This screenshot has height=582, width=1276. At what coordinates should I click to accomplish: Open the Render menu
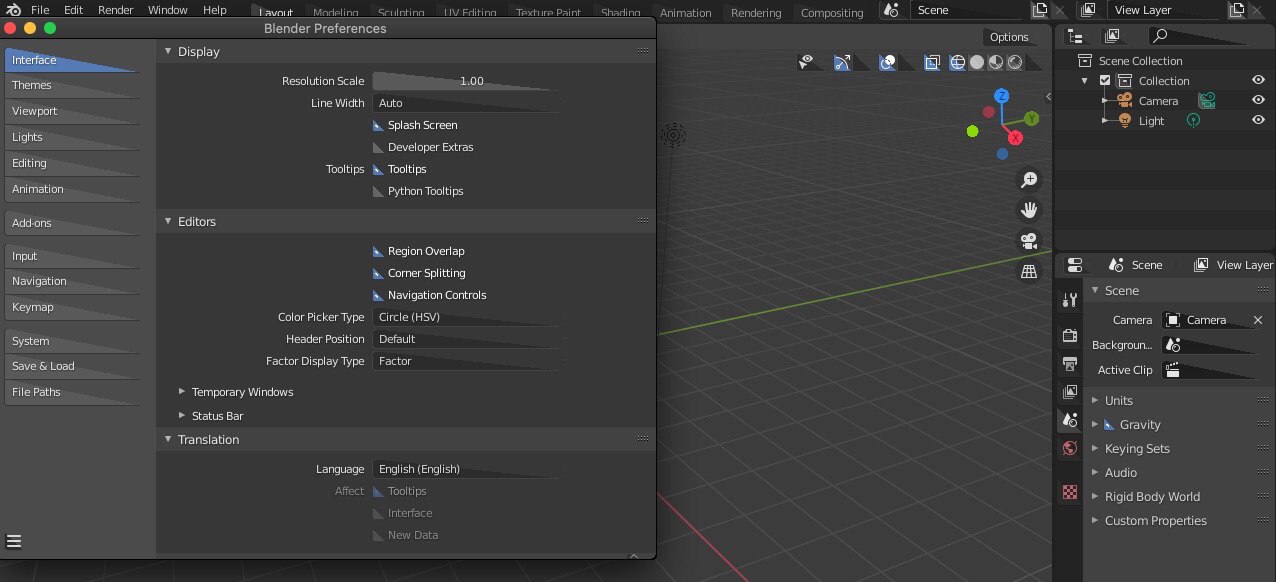tap(115, 10)
